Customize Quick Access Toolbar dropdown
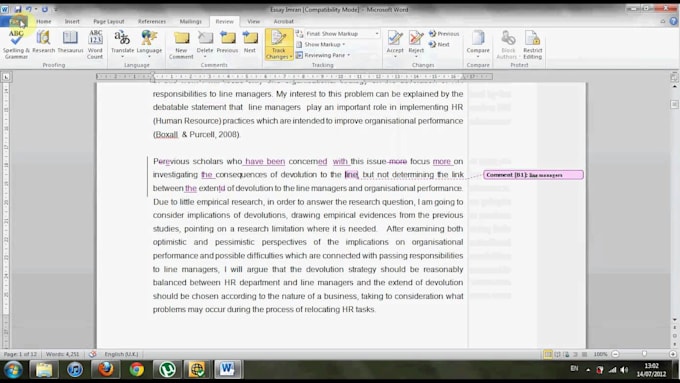 pyautogui.click(x=56, y=9)
